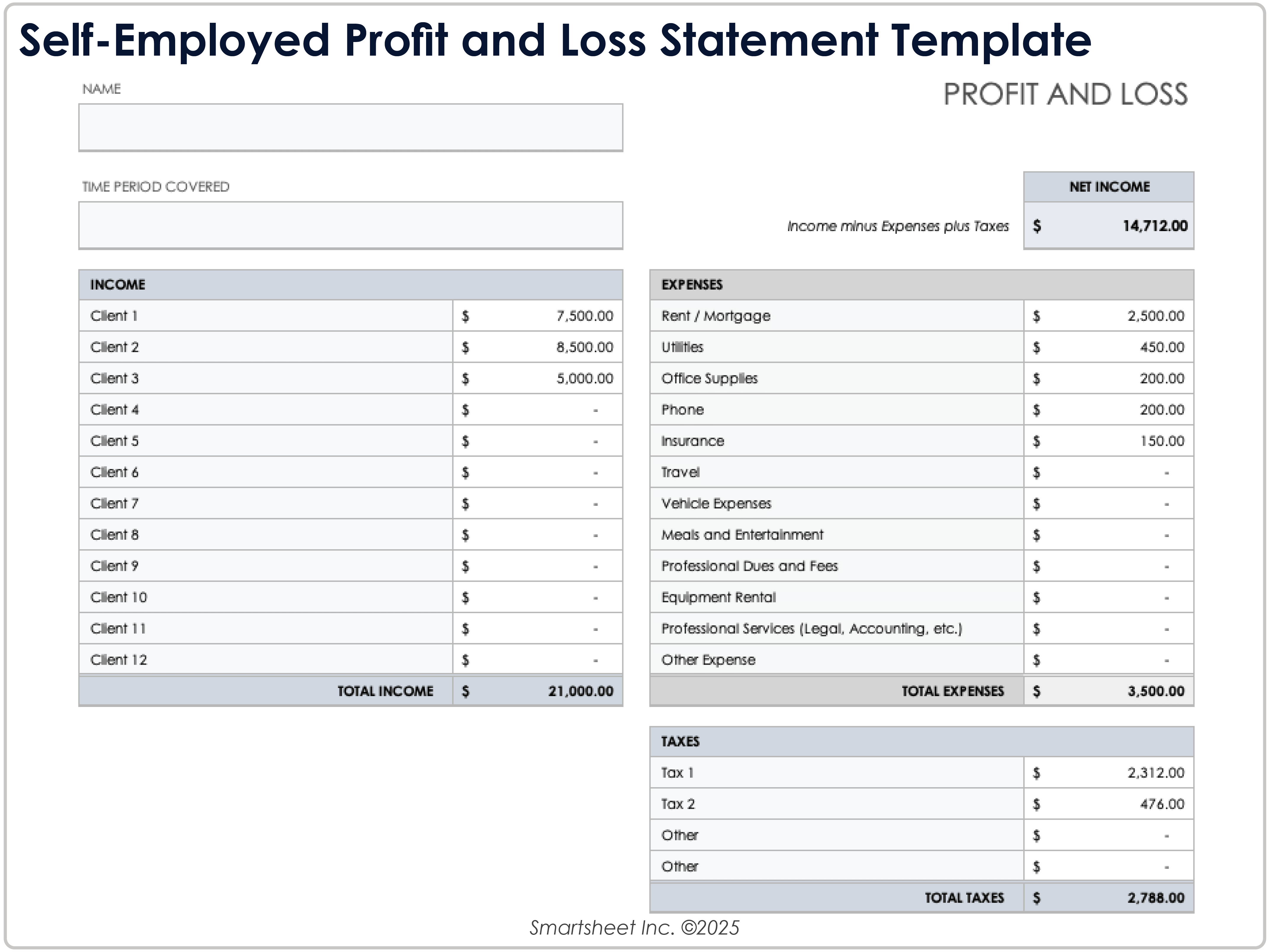Click the NAME input field
1270x952 pixels.
pyautogui.click(x=350, y=127)
